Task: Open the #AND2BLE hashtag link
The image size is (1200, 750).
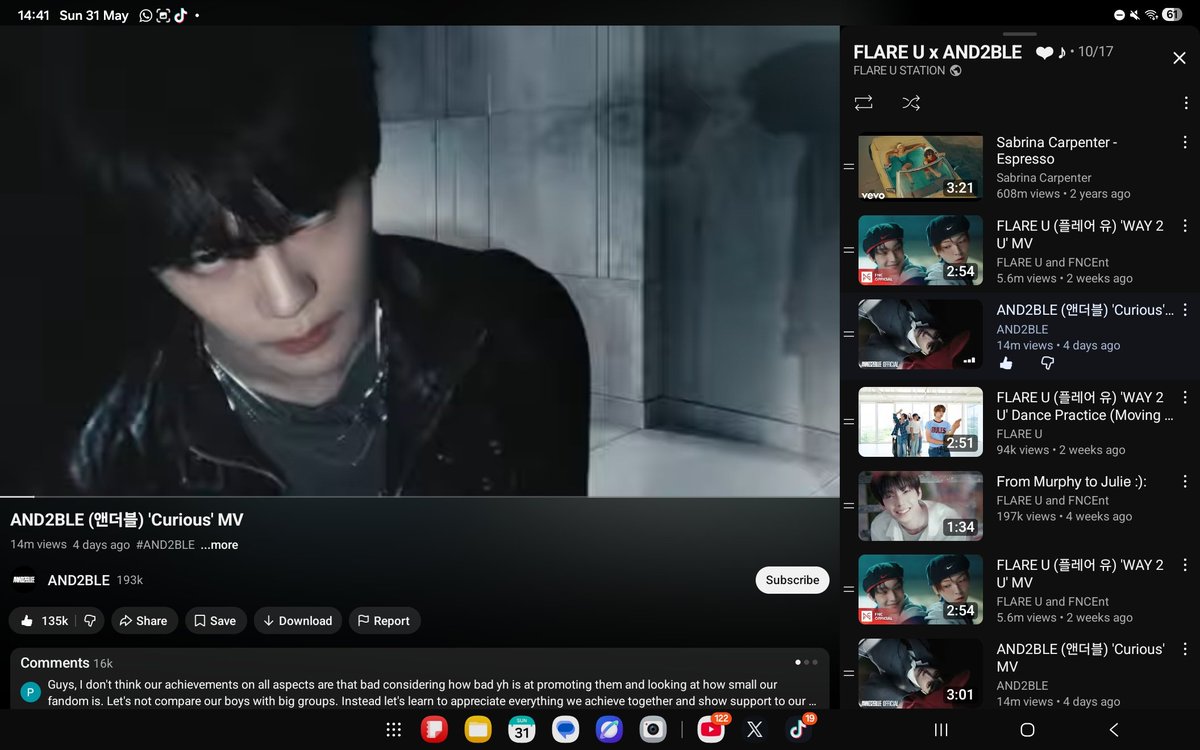Action: pos(165,545)
